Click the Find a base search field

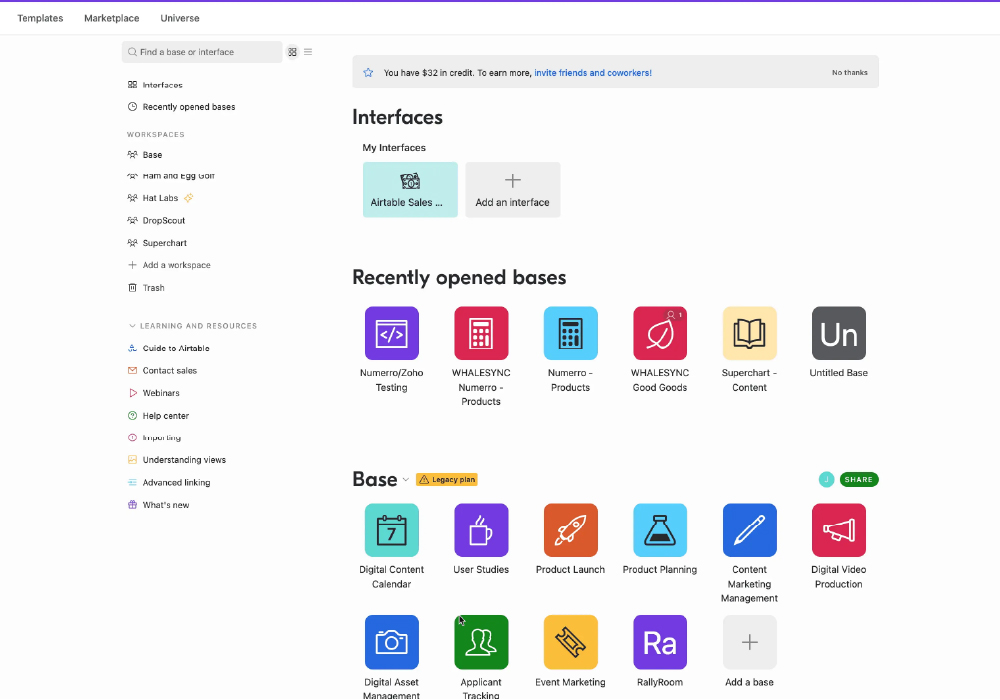(x=203, y=52)
